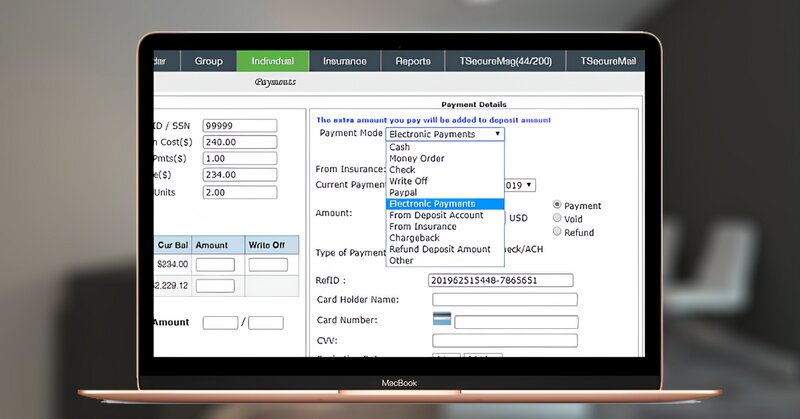The width and height of the screenshot is (800, 419).
Task: Click the Amount box in $234.00 row
Action: point(215,264)
